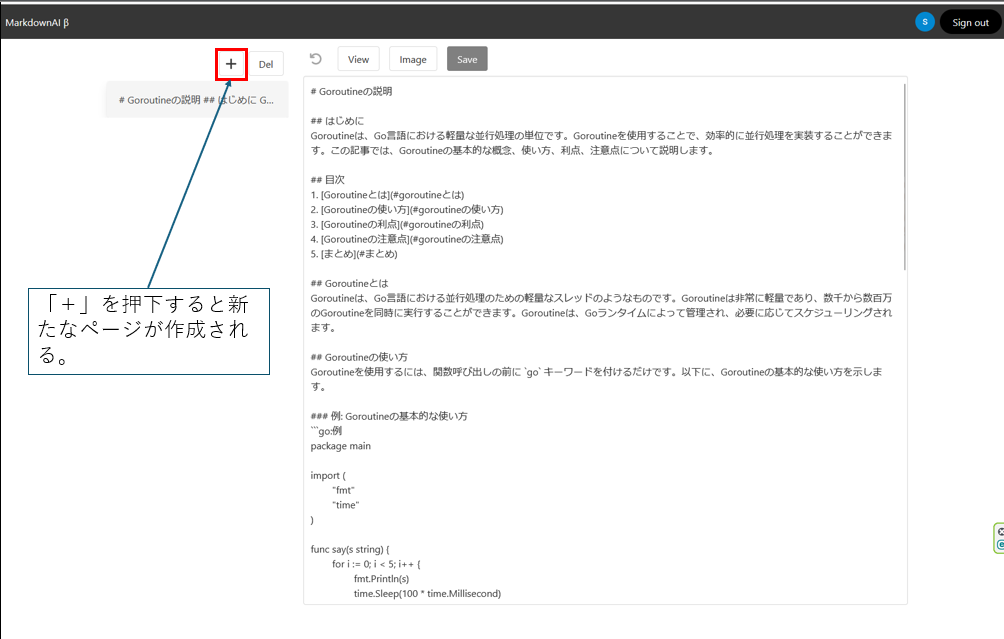Click inside the markdown editor text area

605,341
